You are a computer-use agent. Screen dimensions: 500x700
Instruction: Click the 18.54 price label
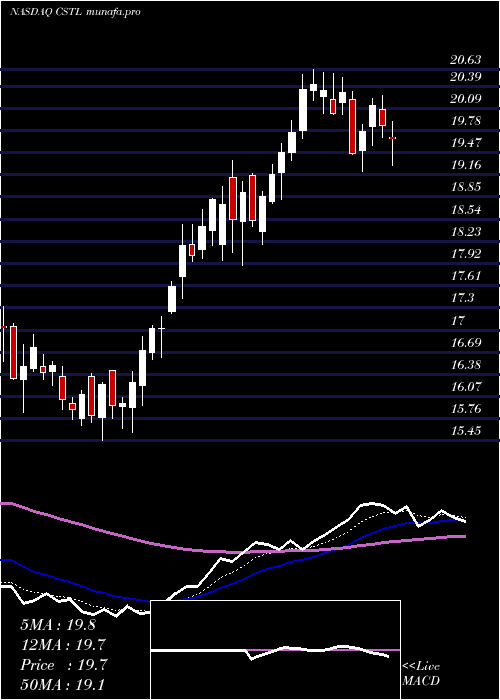click(x=466, y=209)
